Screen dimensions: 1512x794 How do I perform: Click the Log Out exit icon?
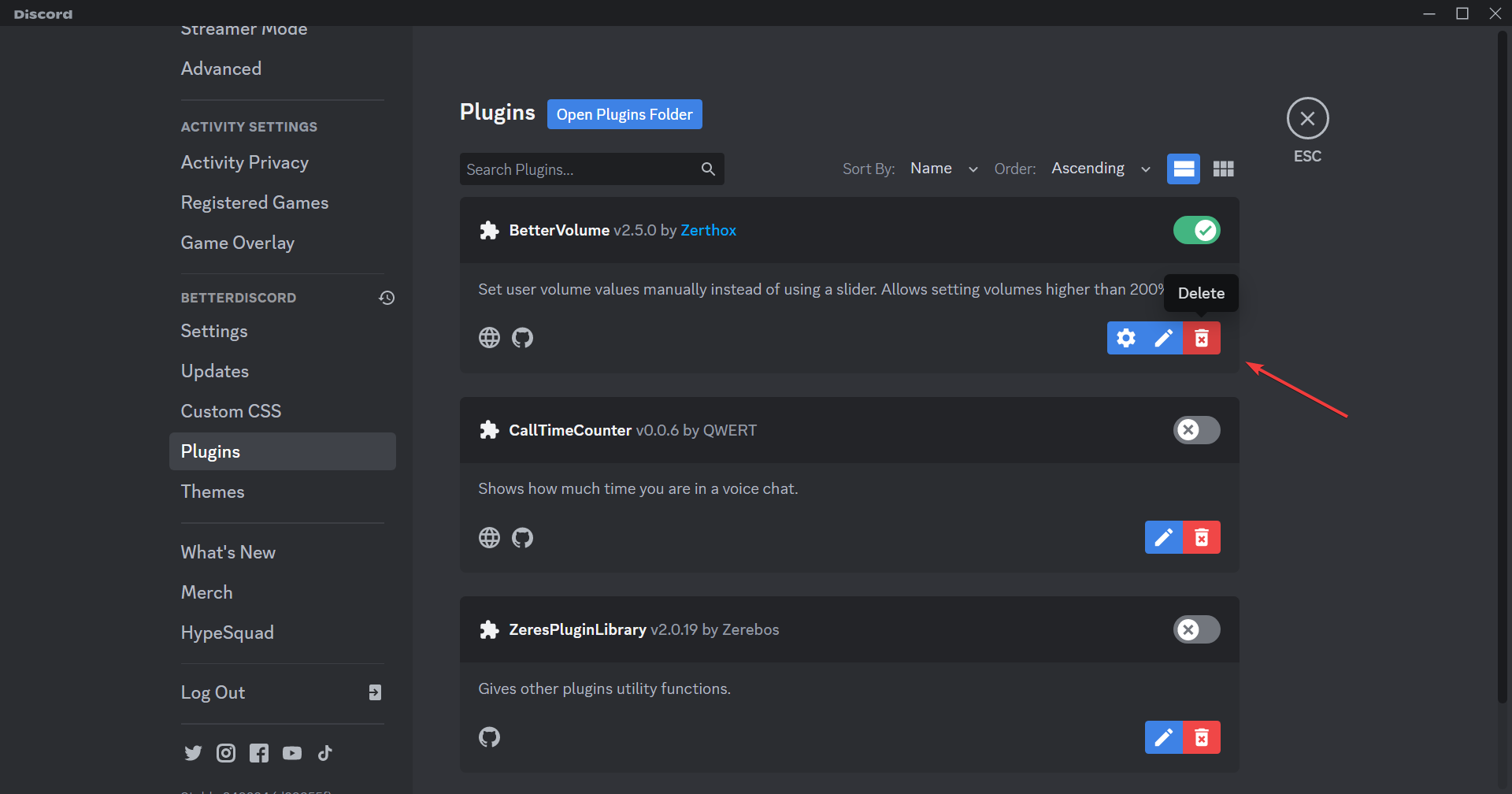tap(375, 692)
